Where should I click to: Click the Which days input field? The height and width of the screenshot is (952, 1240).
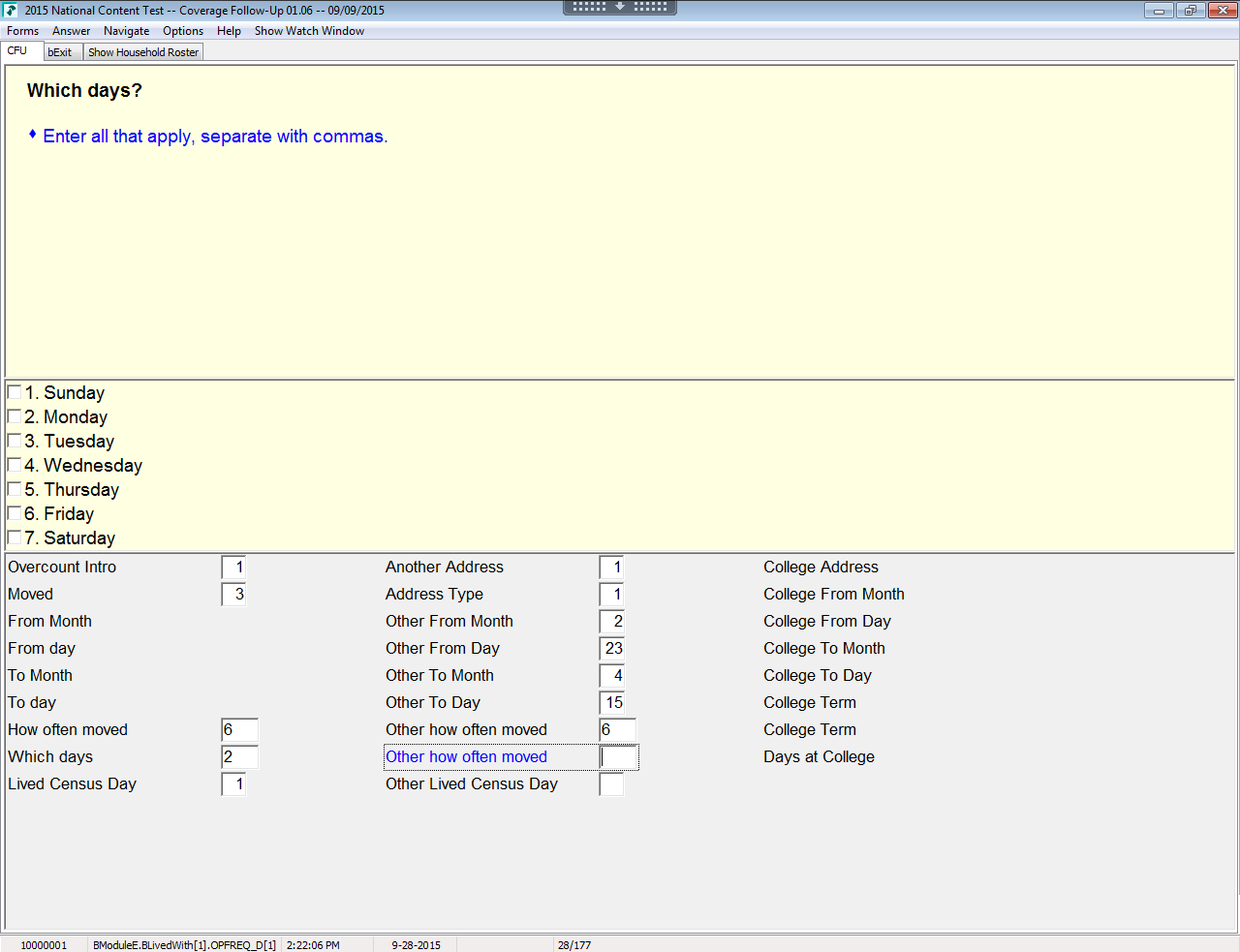[239, 757]
